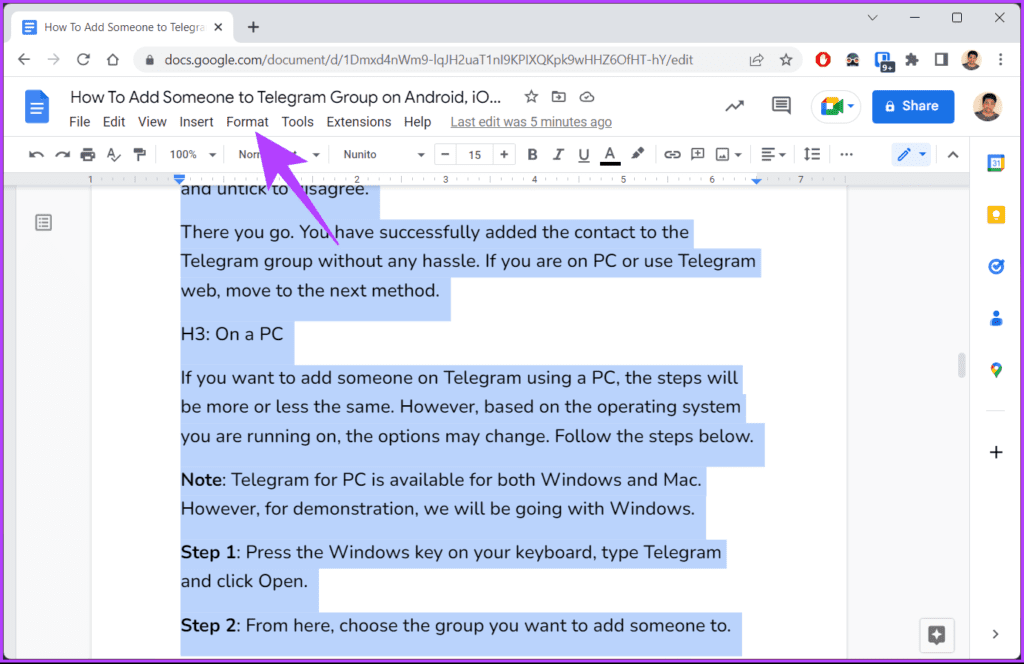
Task: Open a new browser tab
Action: [253, 27]
